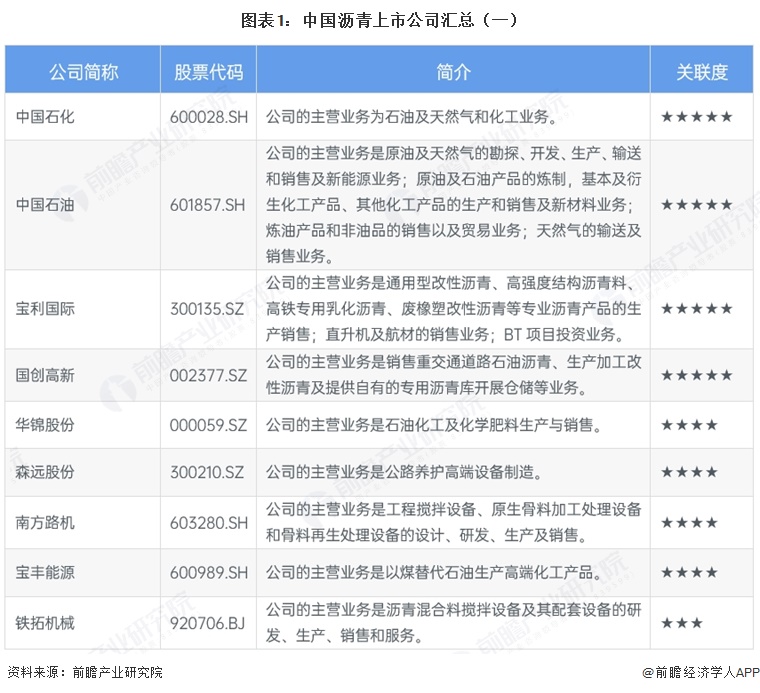Click the 国创高新 business description cell

coord(453,375)
